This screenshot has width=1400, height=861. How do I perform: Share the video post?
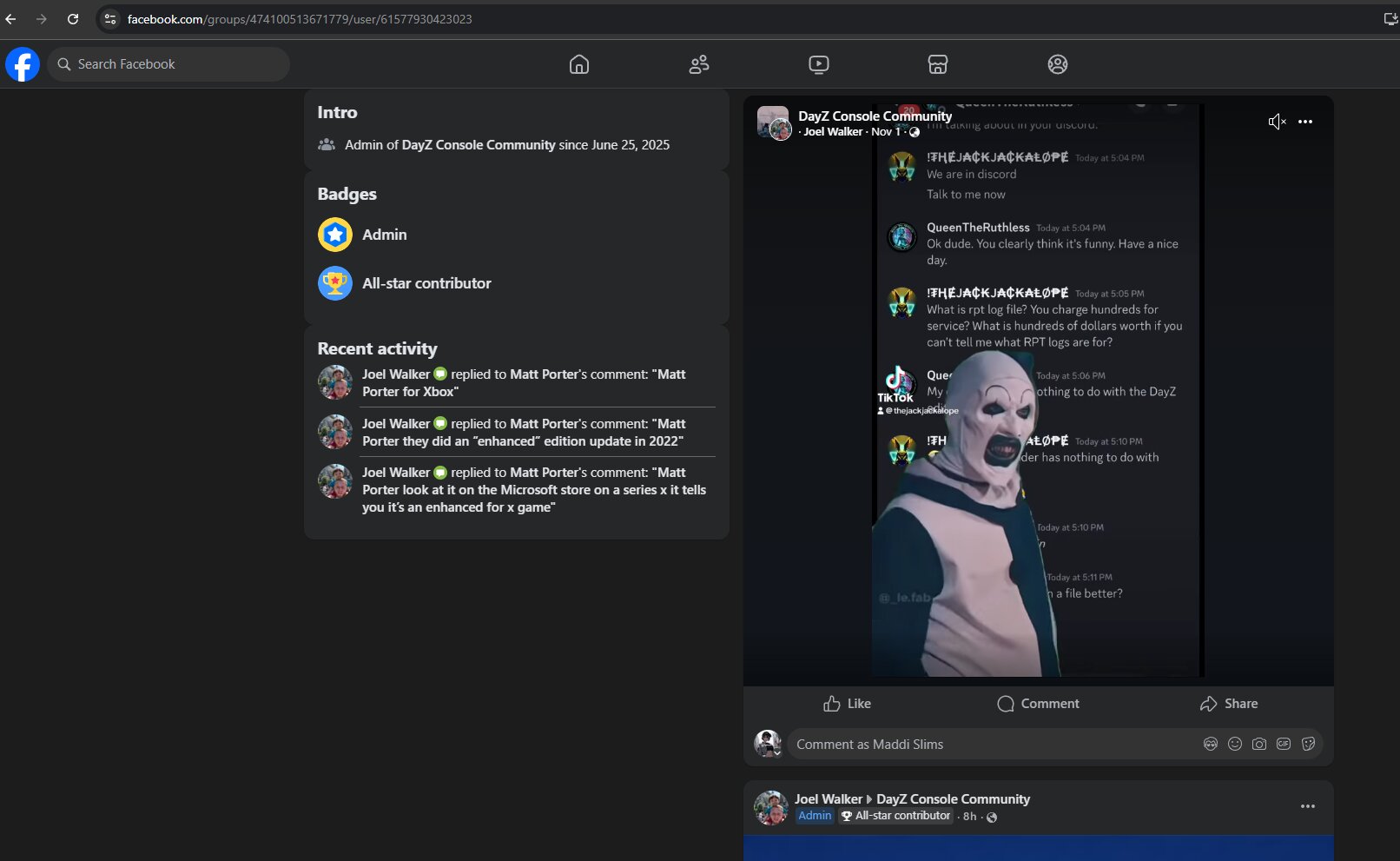click(1229, 704)
